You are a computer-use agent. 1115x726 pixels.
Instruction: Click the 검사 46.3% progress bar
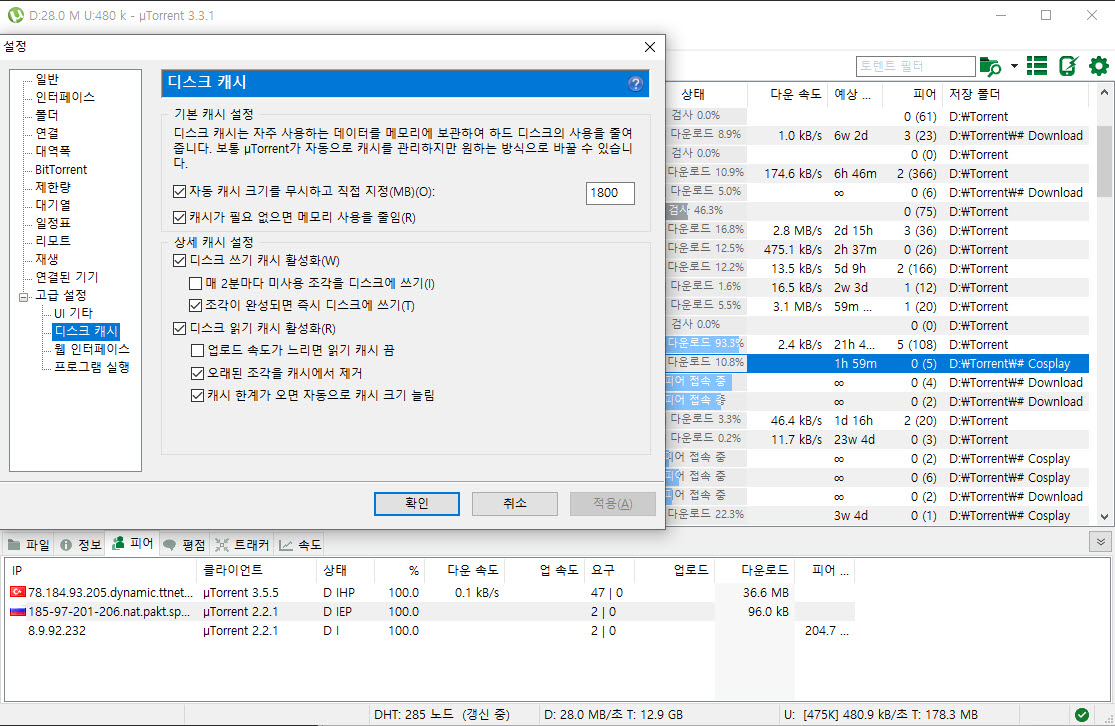(x=706, y=210)
